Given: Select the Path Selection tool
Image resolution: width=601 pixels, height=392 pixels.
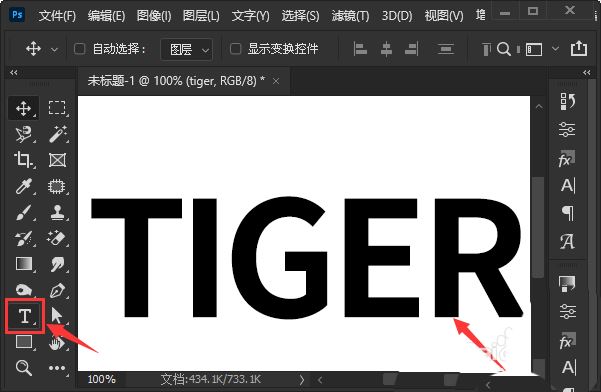Looking at the screenshot, I should (x=57, y=316).
